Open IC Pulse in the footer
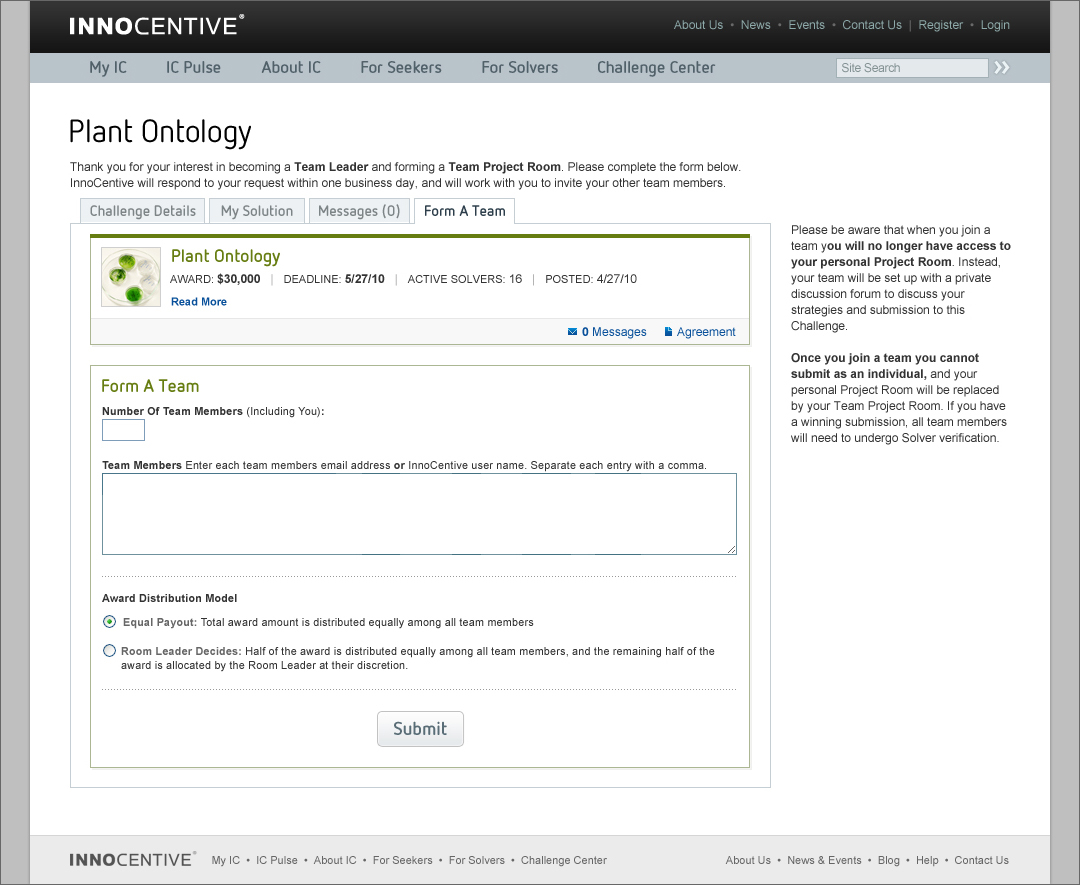This screenshot has height=885, width=1080. [x=277, y=860]
